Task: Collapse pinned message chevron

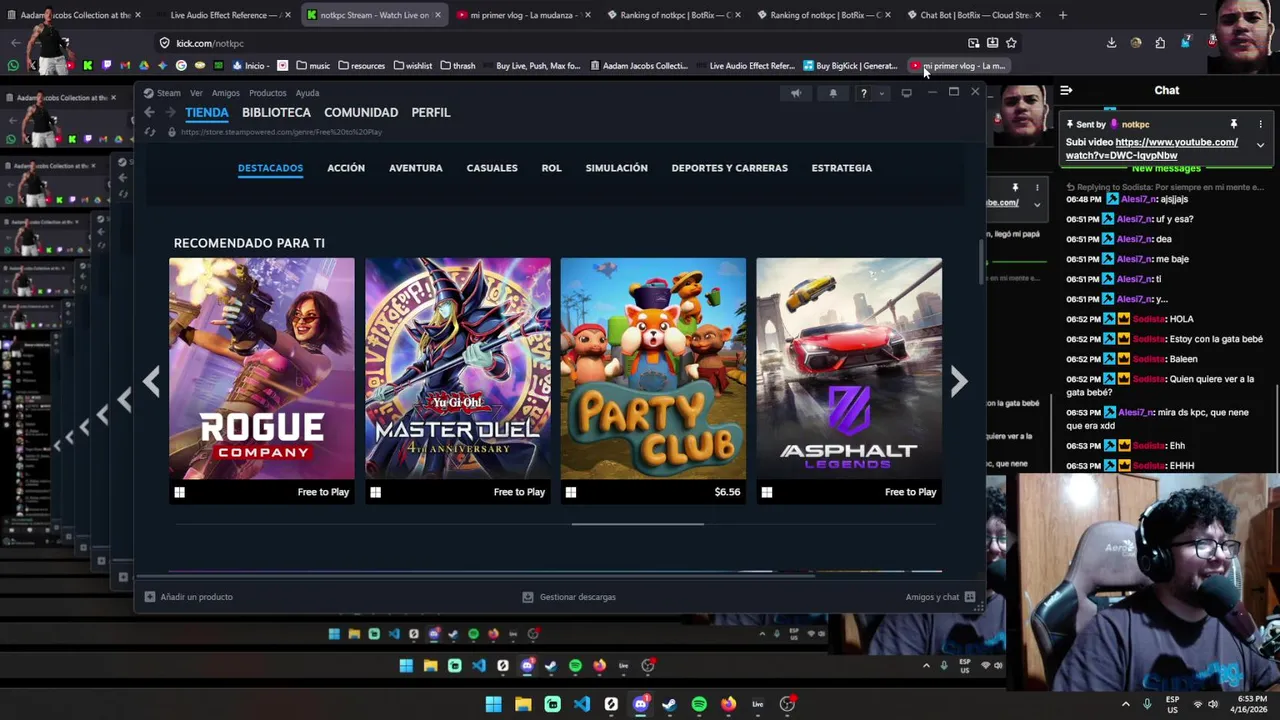Action: pos(1260,145)
